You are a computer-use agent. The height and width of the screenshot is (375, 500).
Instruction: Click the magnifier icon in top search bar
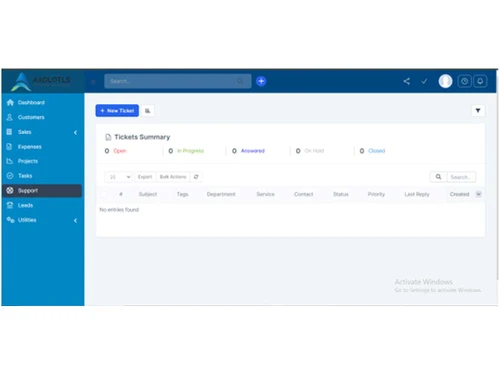(240, 81)
